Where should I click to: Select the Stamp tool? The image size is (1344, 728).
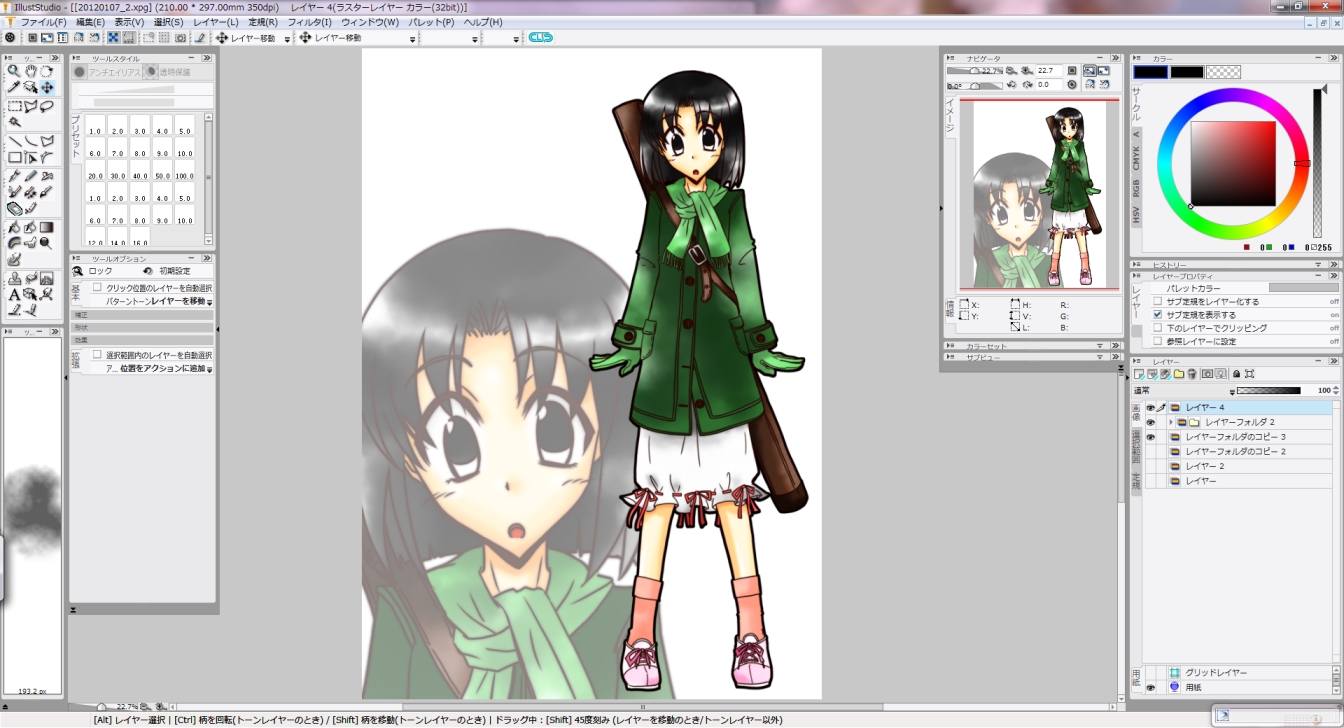coord(14,278)
